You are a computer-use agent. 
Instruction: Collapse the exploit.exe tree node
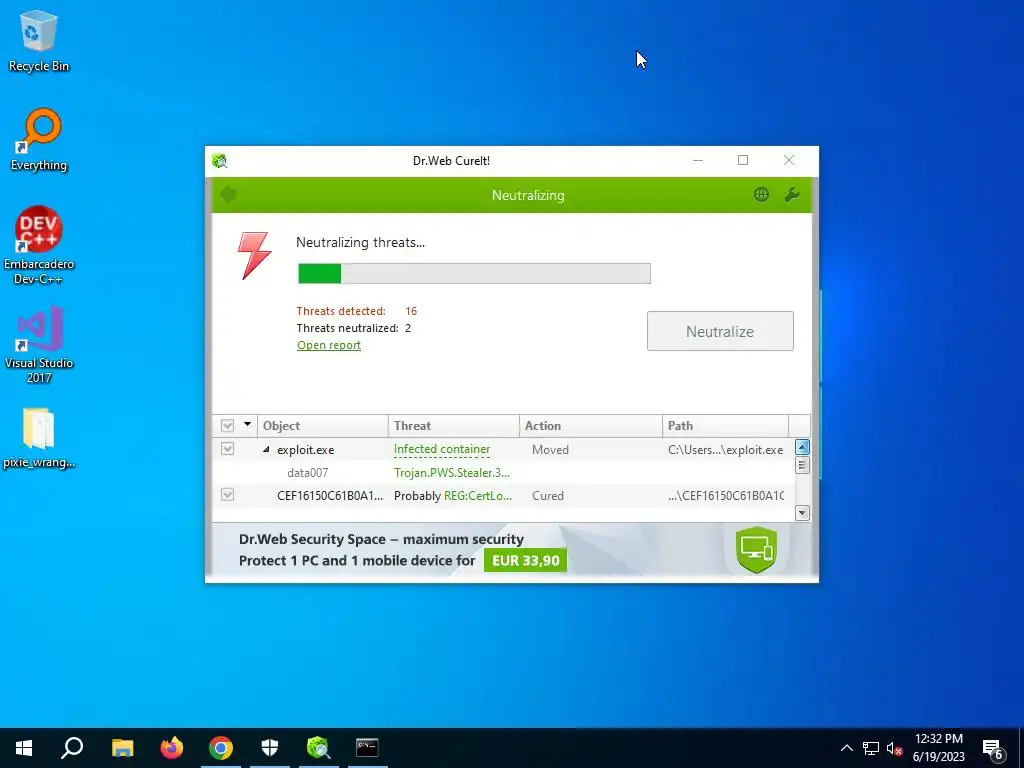tap(266, 449)
